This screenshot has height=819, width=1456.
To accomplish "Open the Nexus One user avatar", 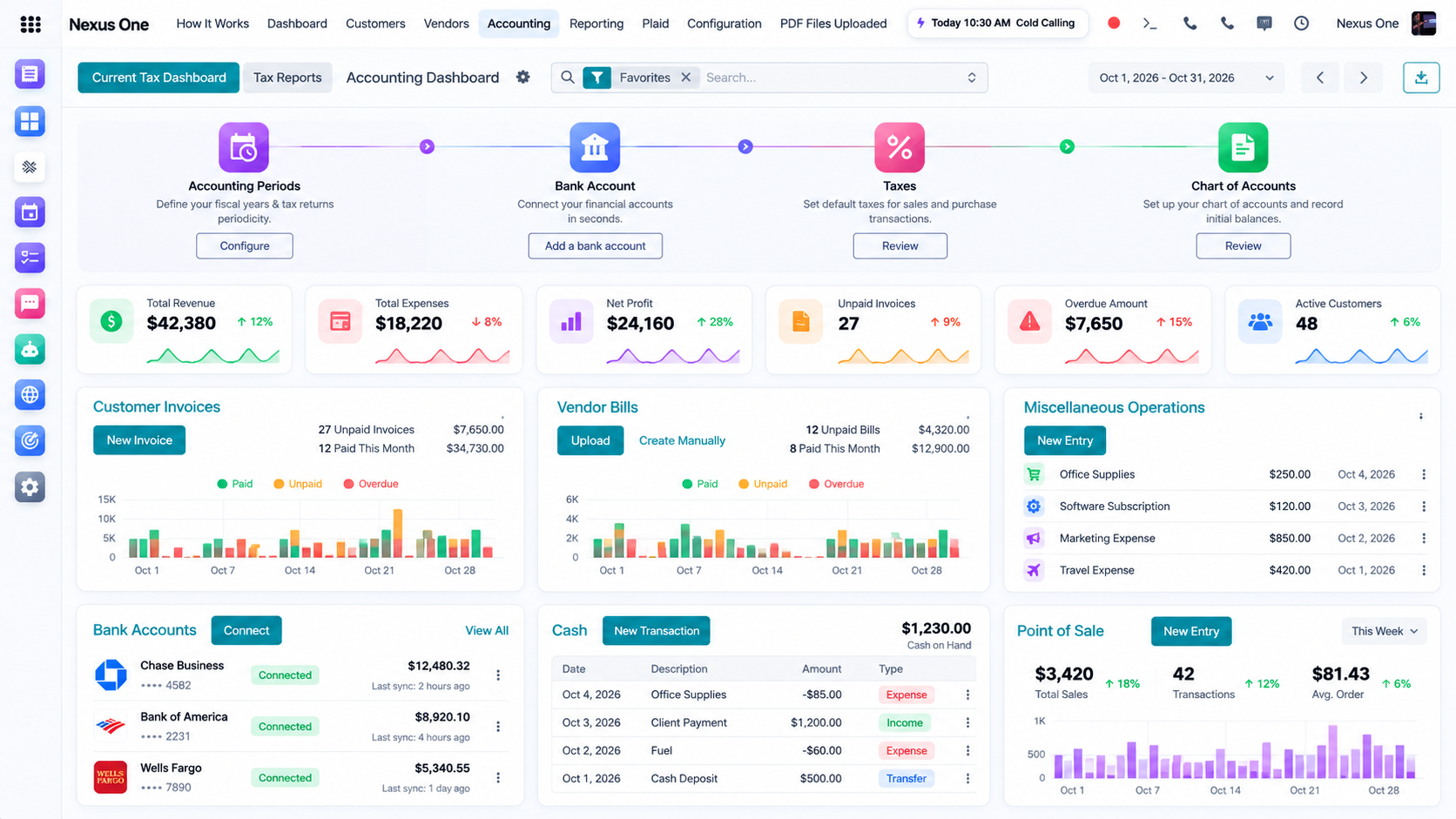I will [x=1424, y=23].
